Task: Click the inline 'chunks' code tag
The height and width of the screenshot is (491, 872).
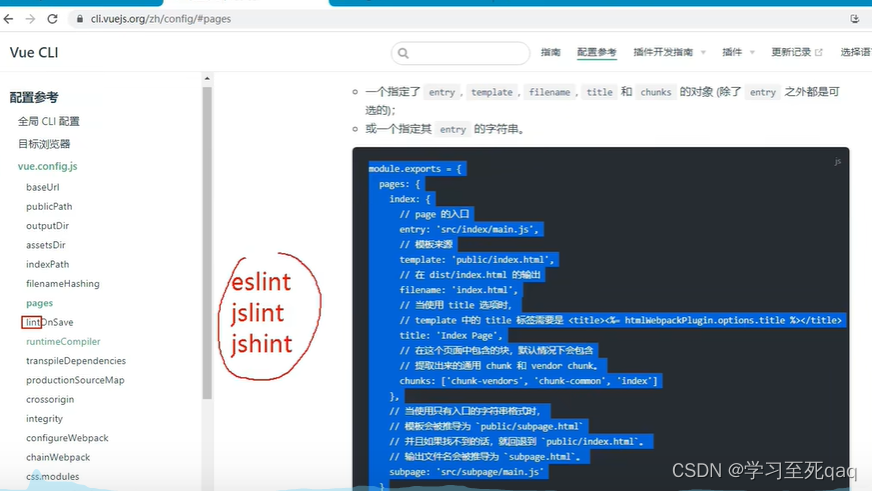Action: click(x=656, y=92)
